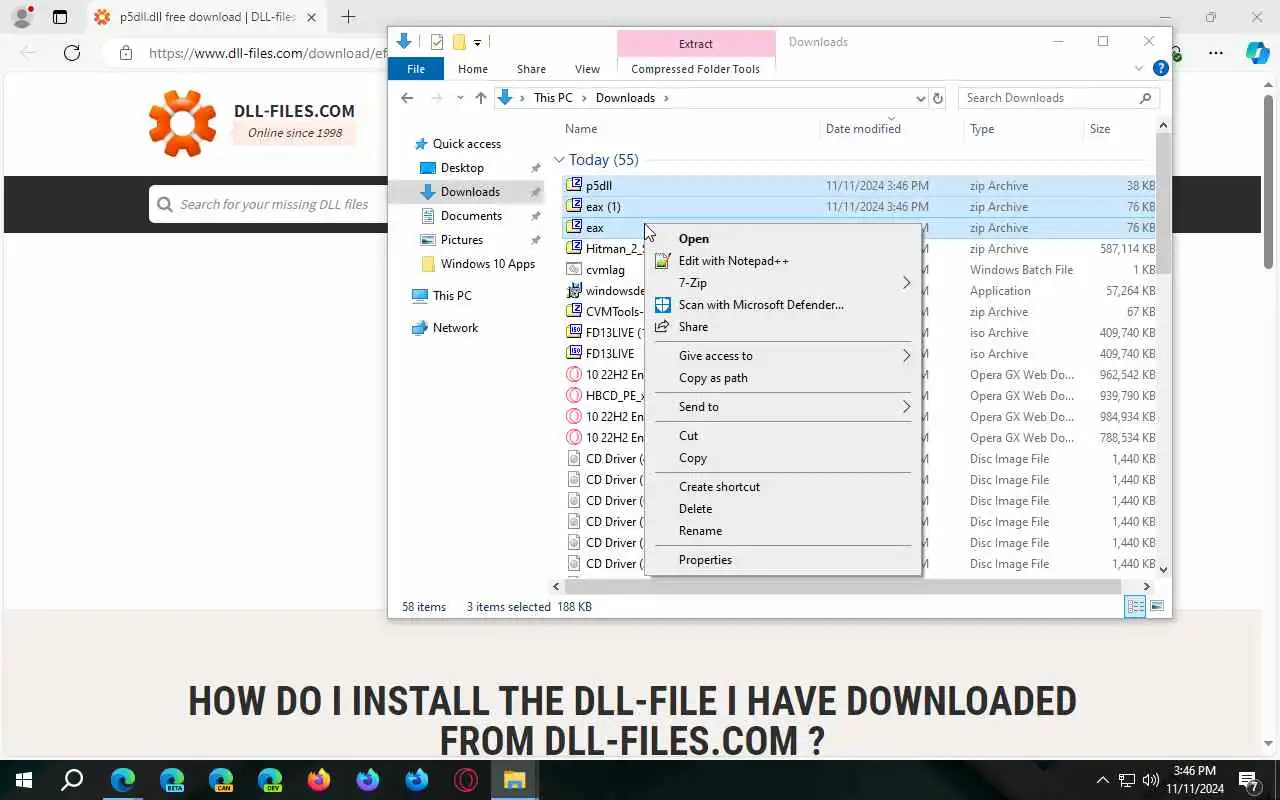Open the address bar history dropdown
Image resolution: width=1280 pixels, height=800 pixels.
click(x=920, y=98)
